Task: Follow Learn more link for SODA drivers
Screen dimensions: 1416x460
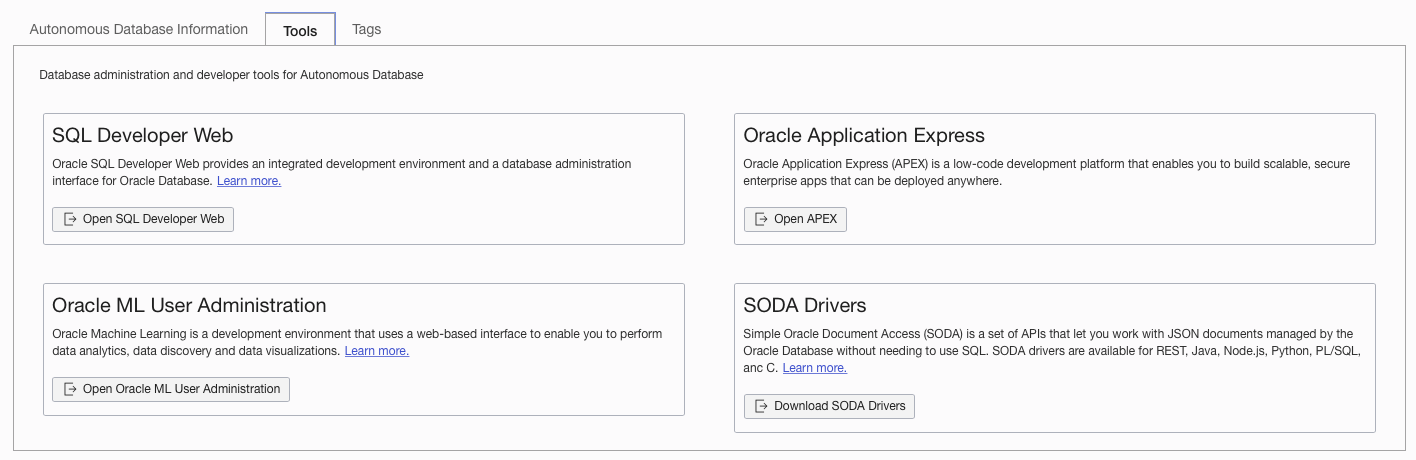Action: click(x=815, y=368)
